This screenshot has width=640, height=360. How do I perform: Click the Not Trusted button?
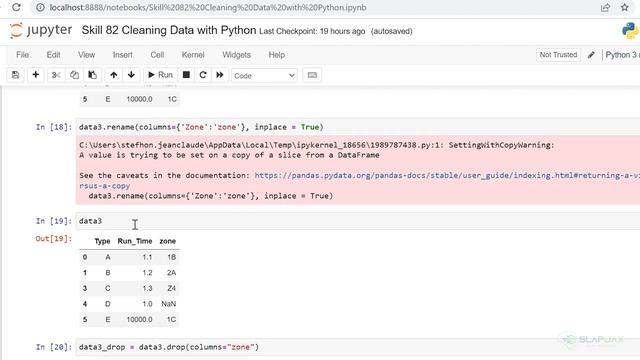click(x=558, y=55)
